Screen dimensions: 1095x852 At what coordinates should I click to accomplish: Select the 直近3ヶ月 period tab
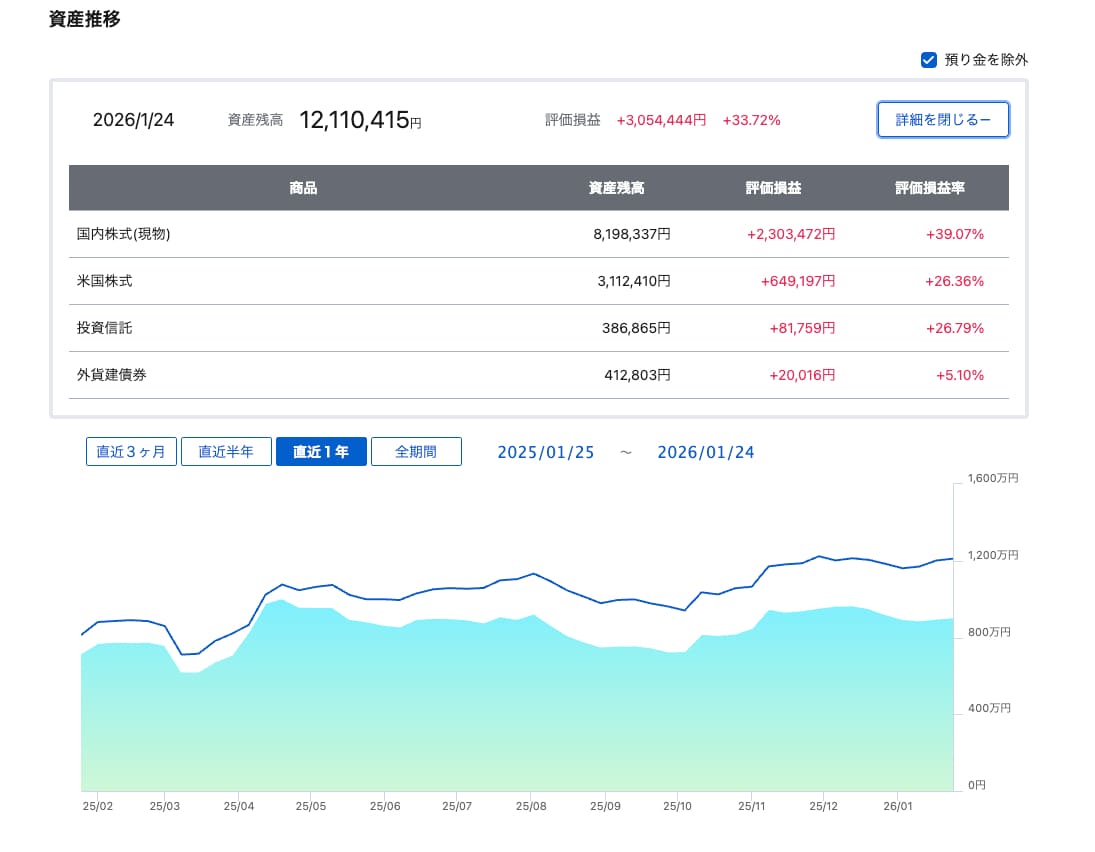coord(131,452)
